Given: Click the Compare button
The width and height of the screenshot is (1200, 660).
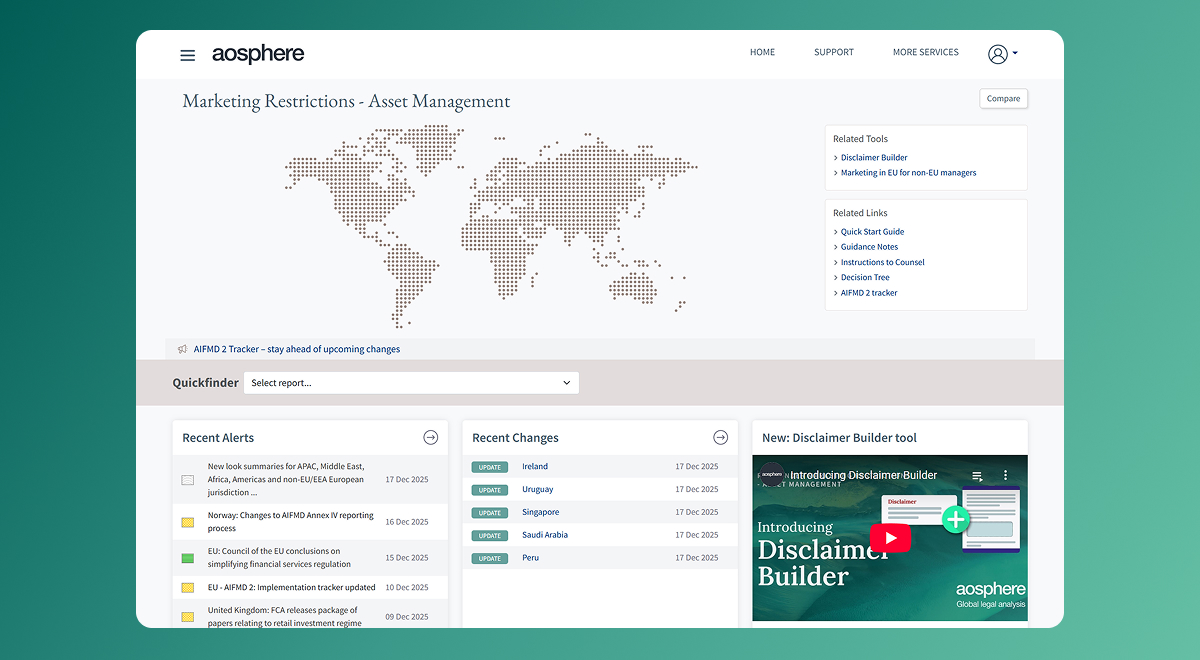Looking at the screenshot, I should [x=1003, y=98].
